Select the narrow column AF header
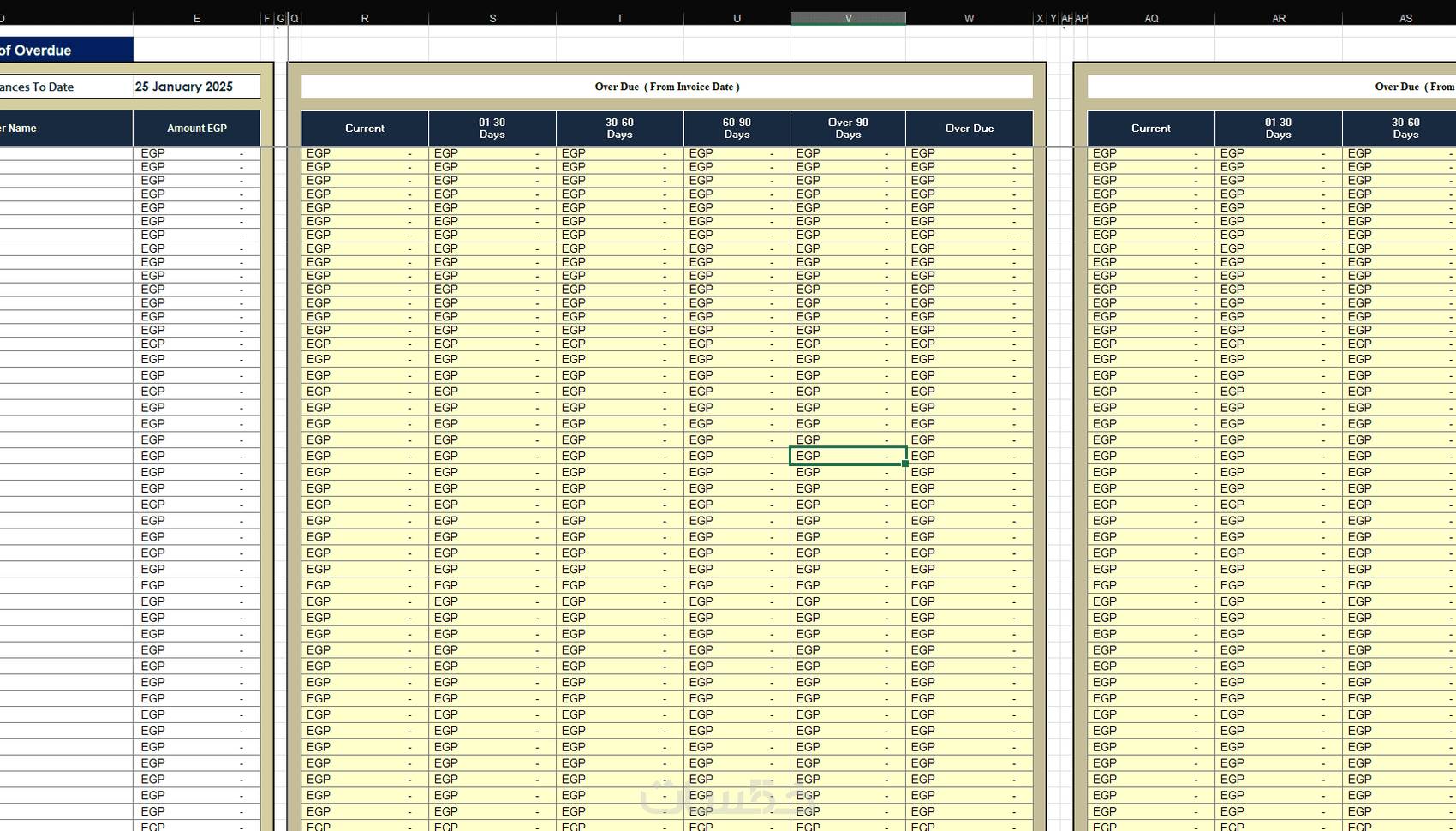Viewport: 1456px width, 831px height. pos(1067,18)
